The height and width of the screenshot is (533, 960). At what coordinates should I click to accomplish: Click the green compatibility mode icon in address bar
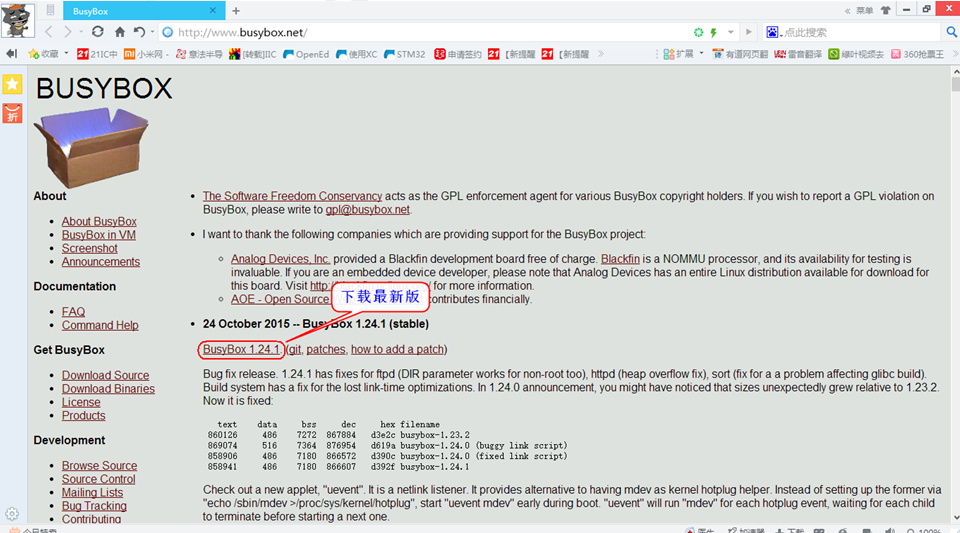[x=699, y=32]
